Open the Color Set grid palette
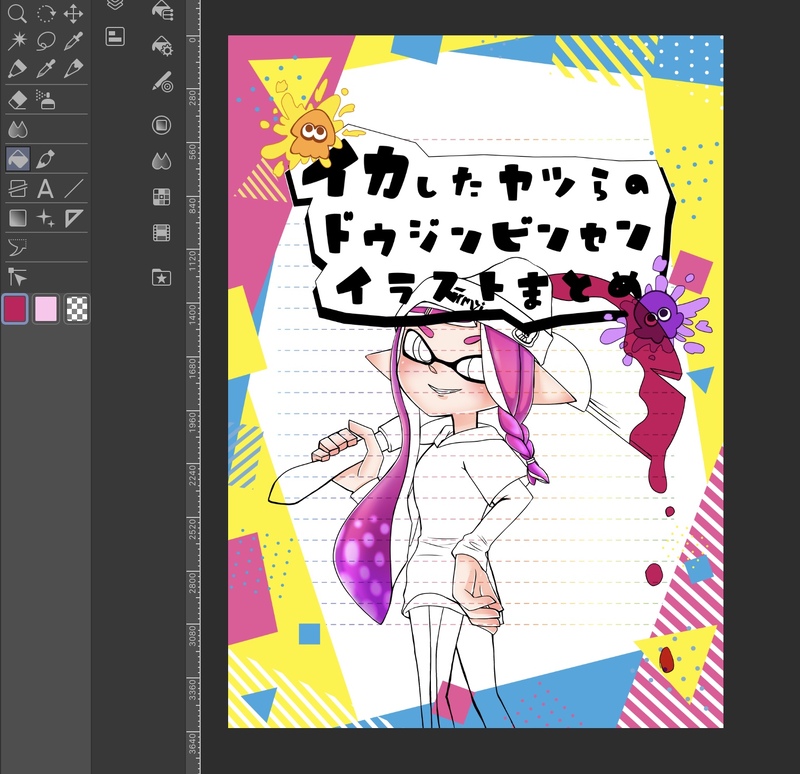The height and width of the screenshot is (774, 800). [162, 196]
